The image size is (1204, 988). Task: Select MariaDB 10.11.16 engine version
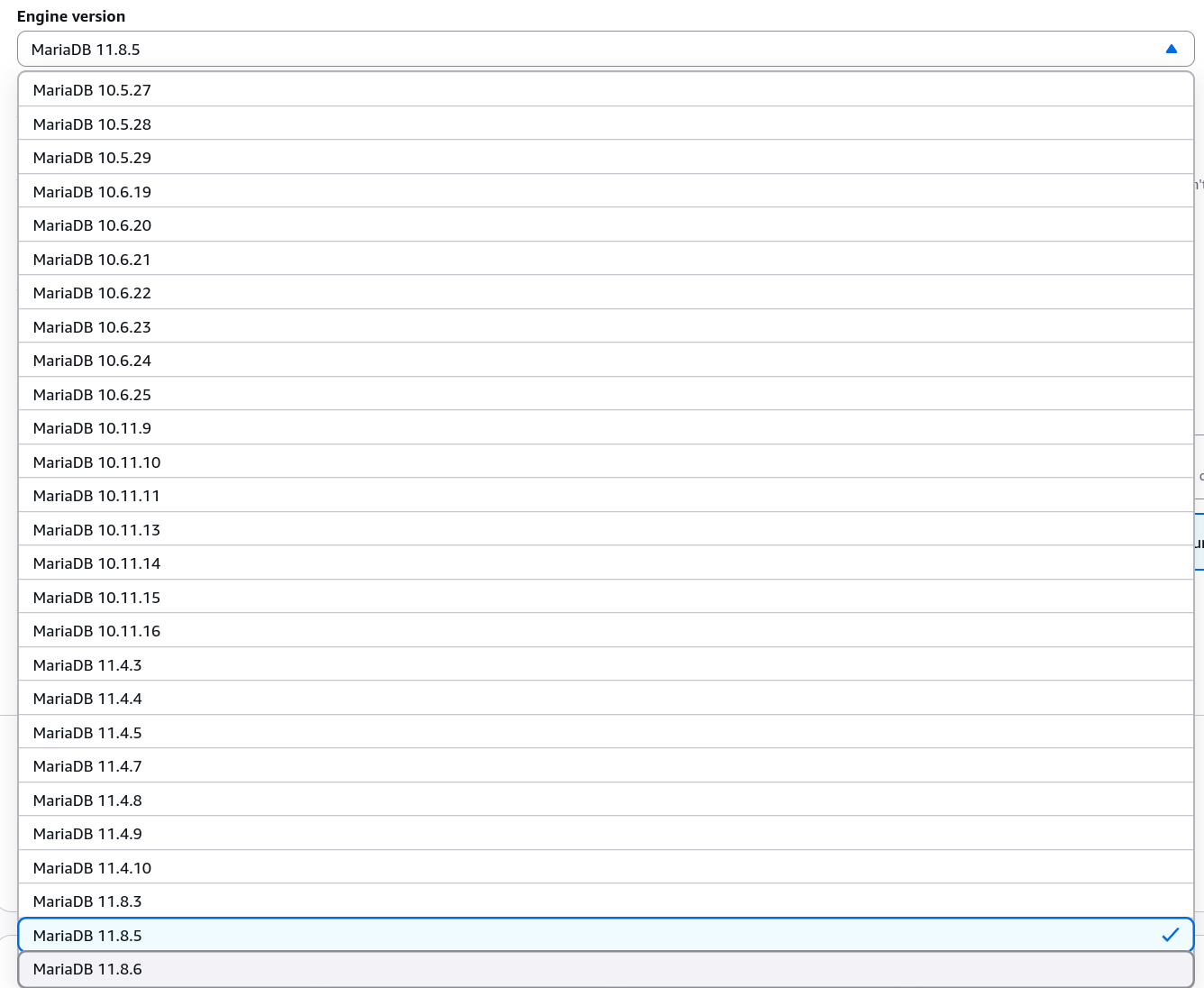[96, 631]
